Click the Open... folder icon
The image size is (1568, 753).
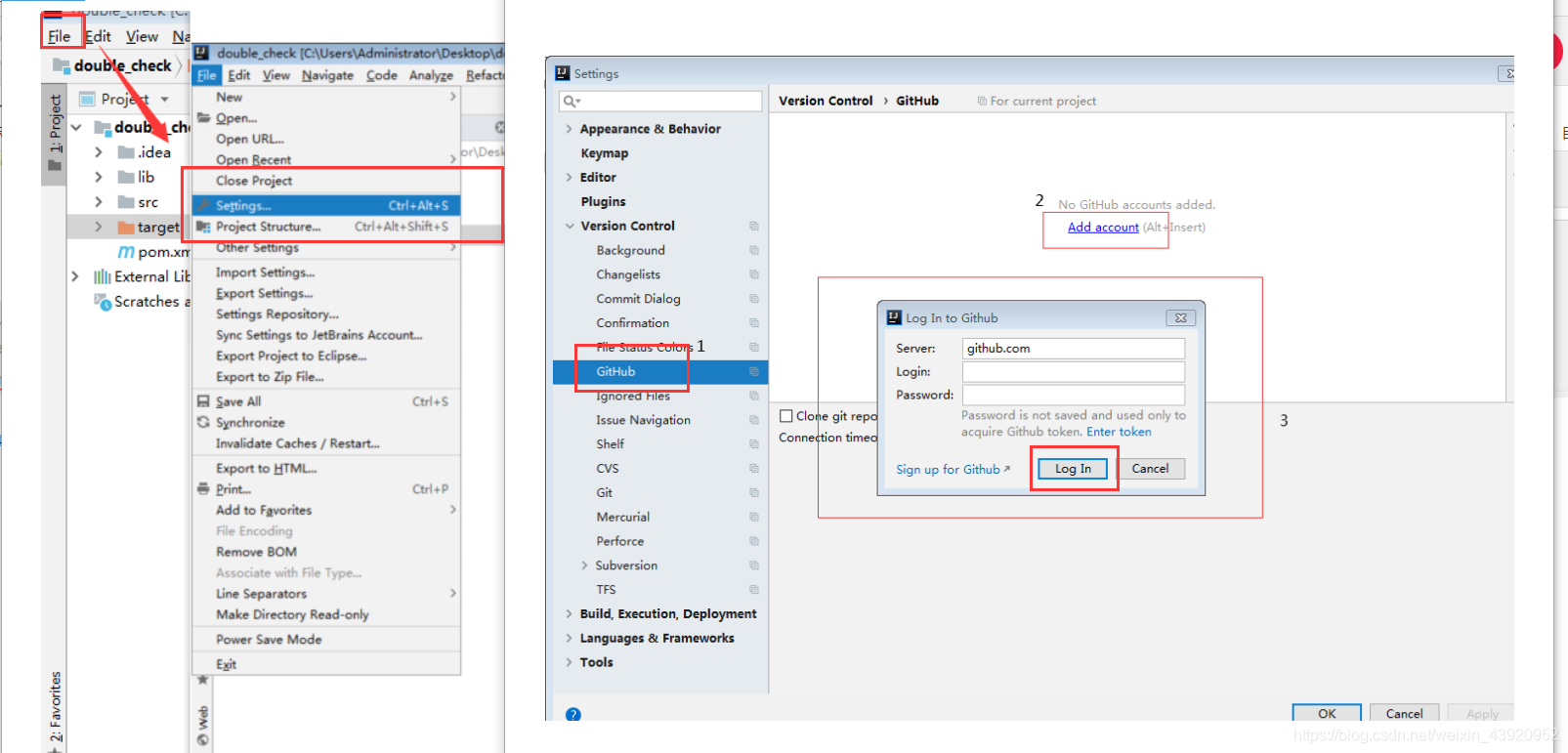(204, 117)
